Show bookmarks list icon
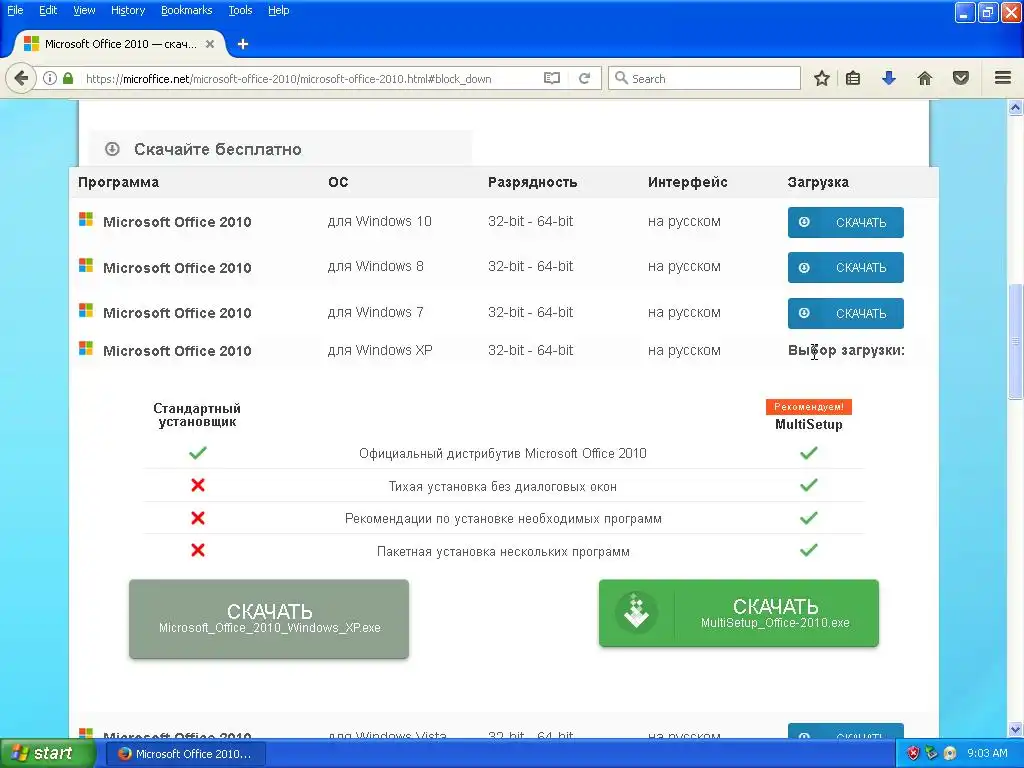The image size is (1024, 768). pos(853,78)
